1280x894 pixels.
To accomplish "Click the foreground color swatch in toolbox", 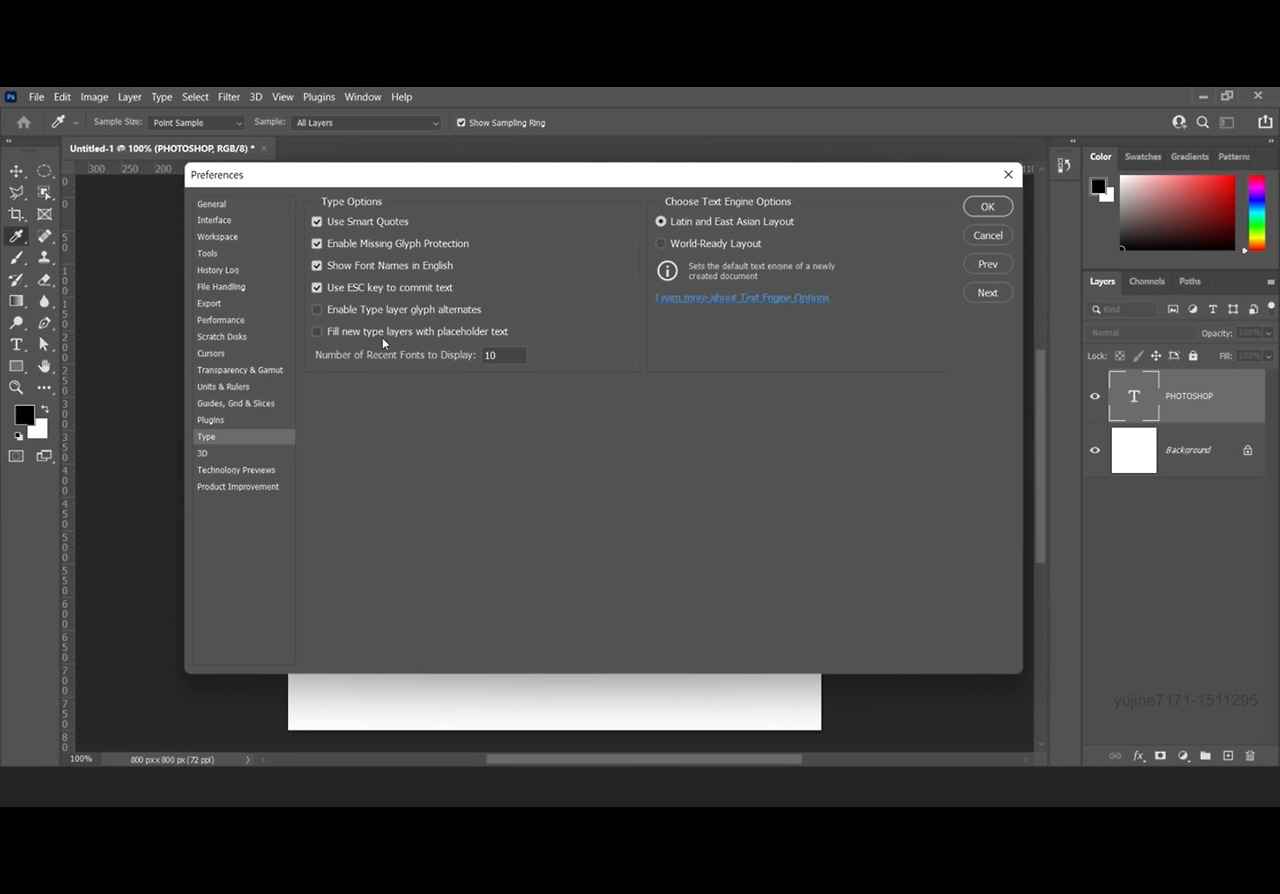I will [x=24, y=415].
